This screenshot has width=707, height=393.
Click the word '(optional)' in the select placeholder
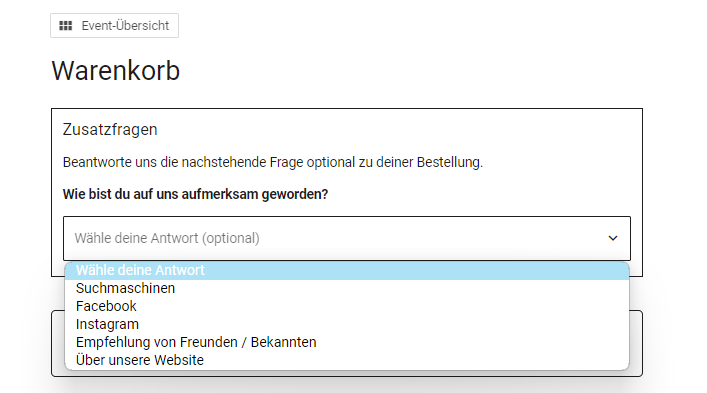[230, 238]
